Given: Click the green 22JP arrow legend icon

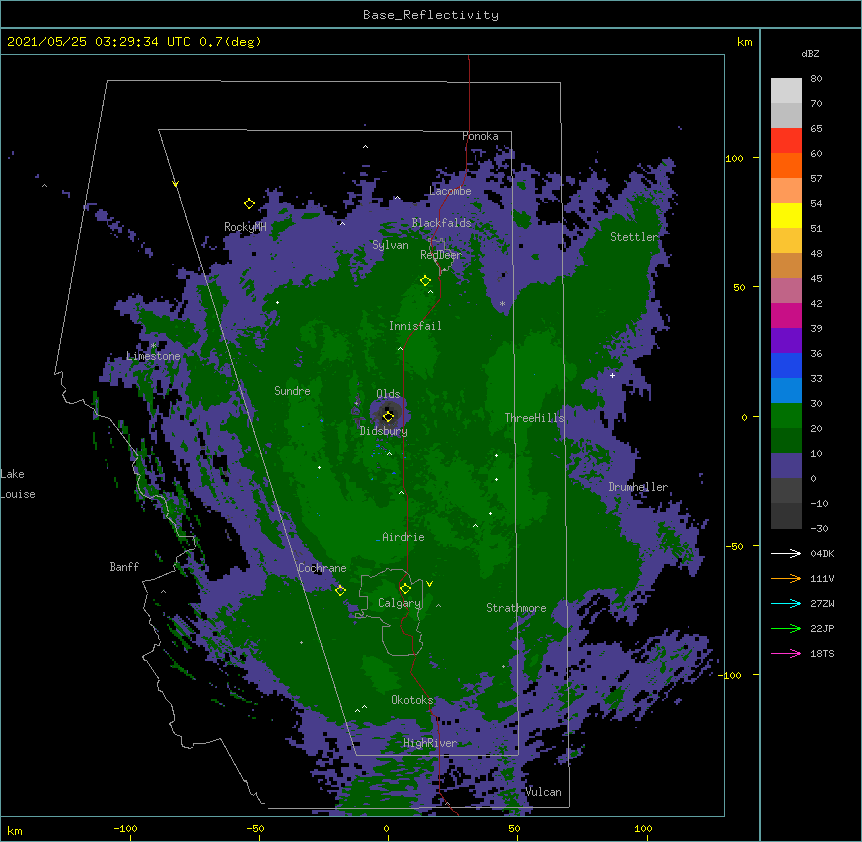Looking at the screenshot, I should click(786, 628).
